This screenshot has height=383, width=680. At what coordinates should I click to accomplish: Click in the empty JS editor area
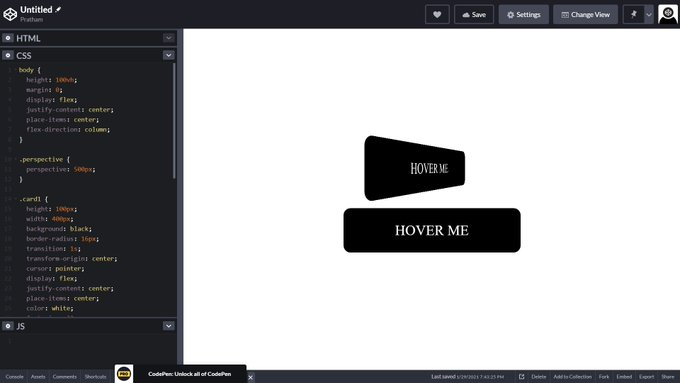89,350
